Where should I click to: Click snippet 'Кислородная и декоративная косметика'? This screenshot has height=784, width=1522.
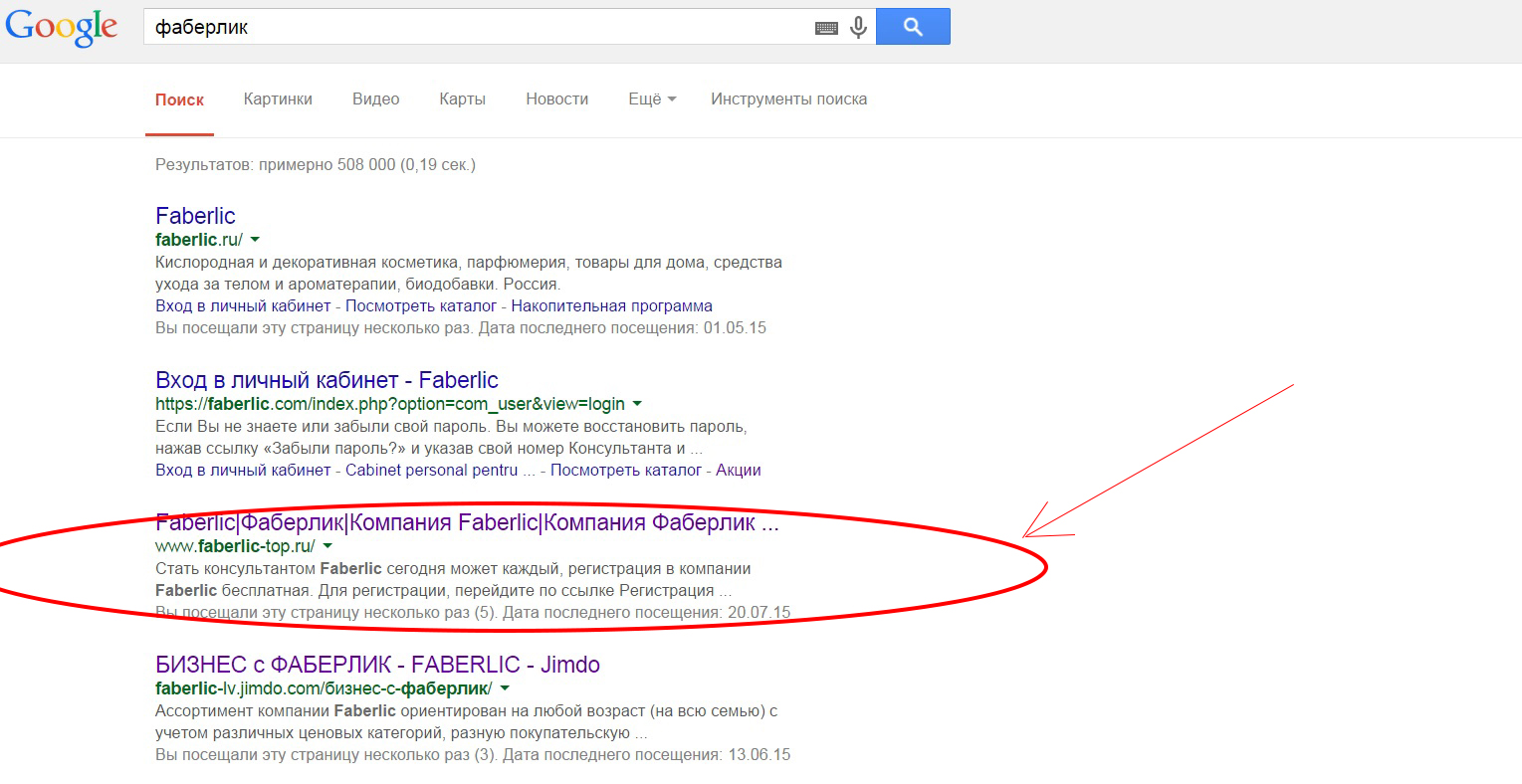(469, 274)
